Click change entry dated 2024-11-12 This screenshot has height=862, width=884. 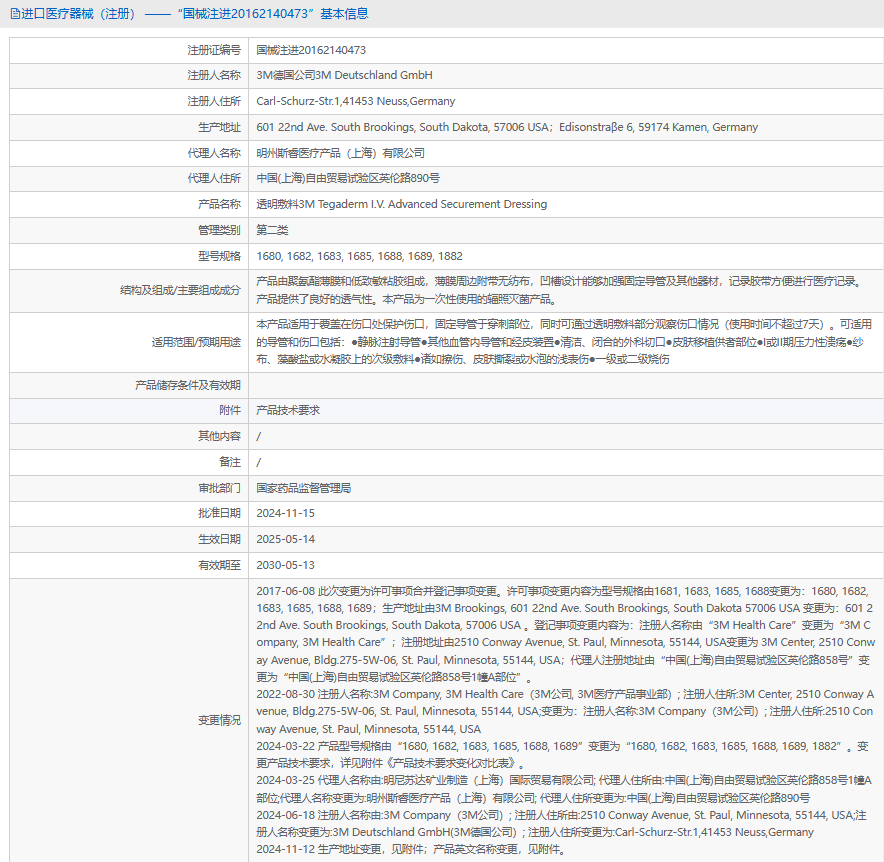(x=411, y=849)
